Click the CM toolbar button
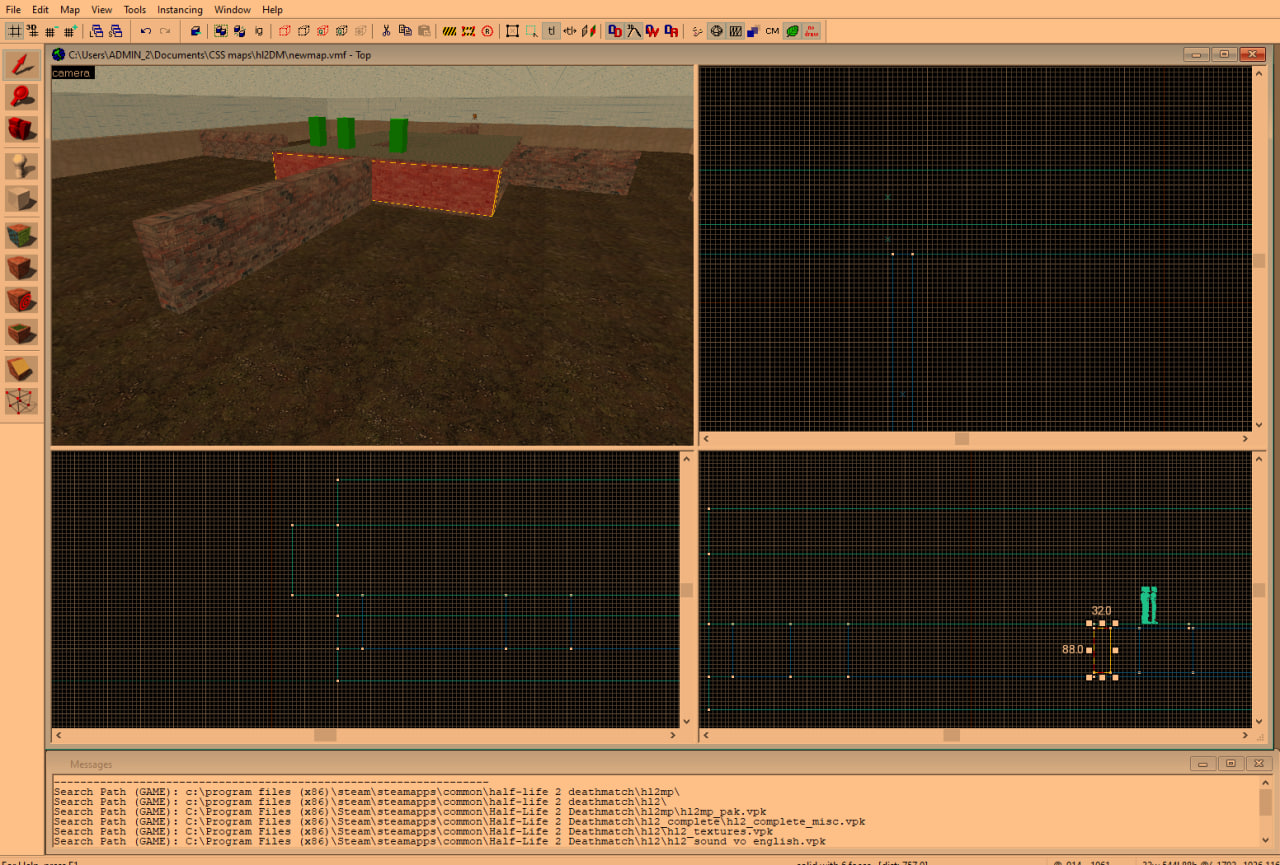1280x865 pixels. click(x=772, y=31)
